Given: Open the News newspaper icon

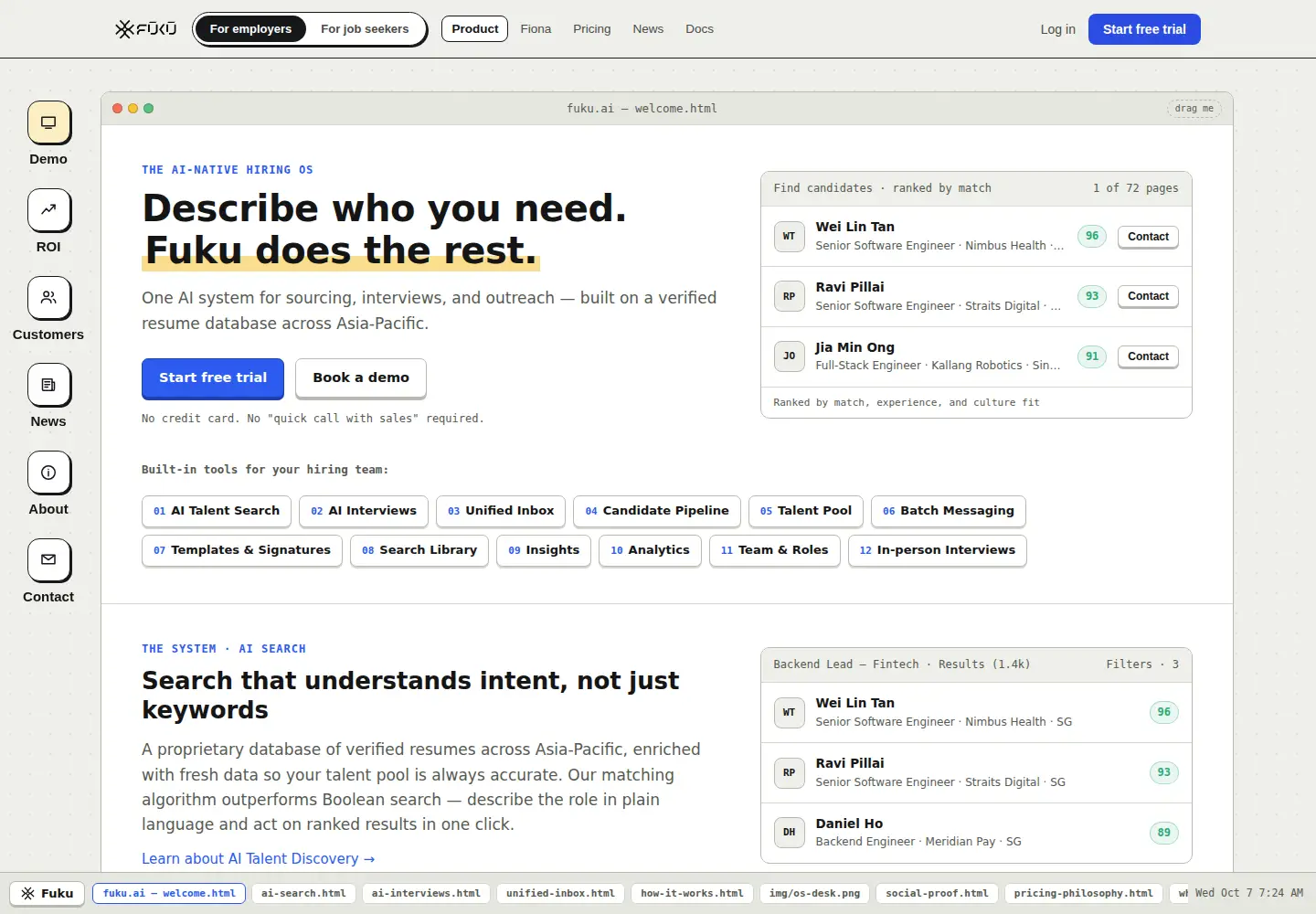Looking at the screenshot, I should (48, 386).
